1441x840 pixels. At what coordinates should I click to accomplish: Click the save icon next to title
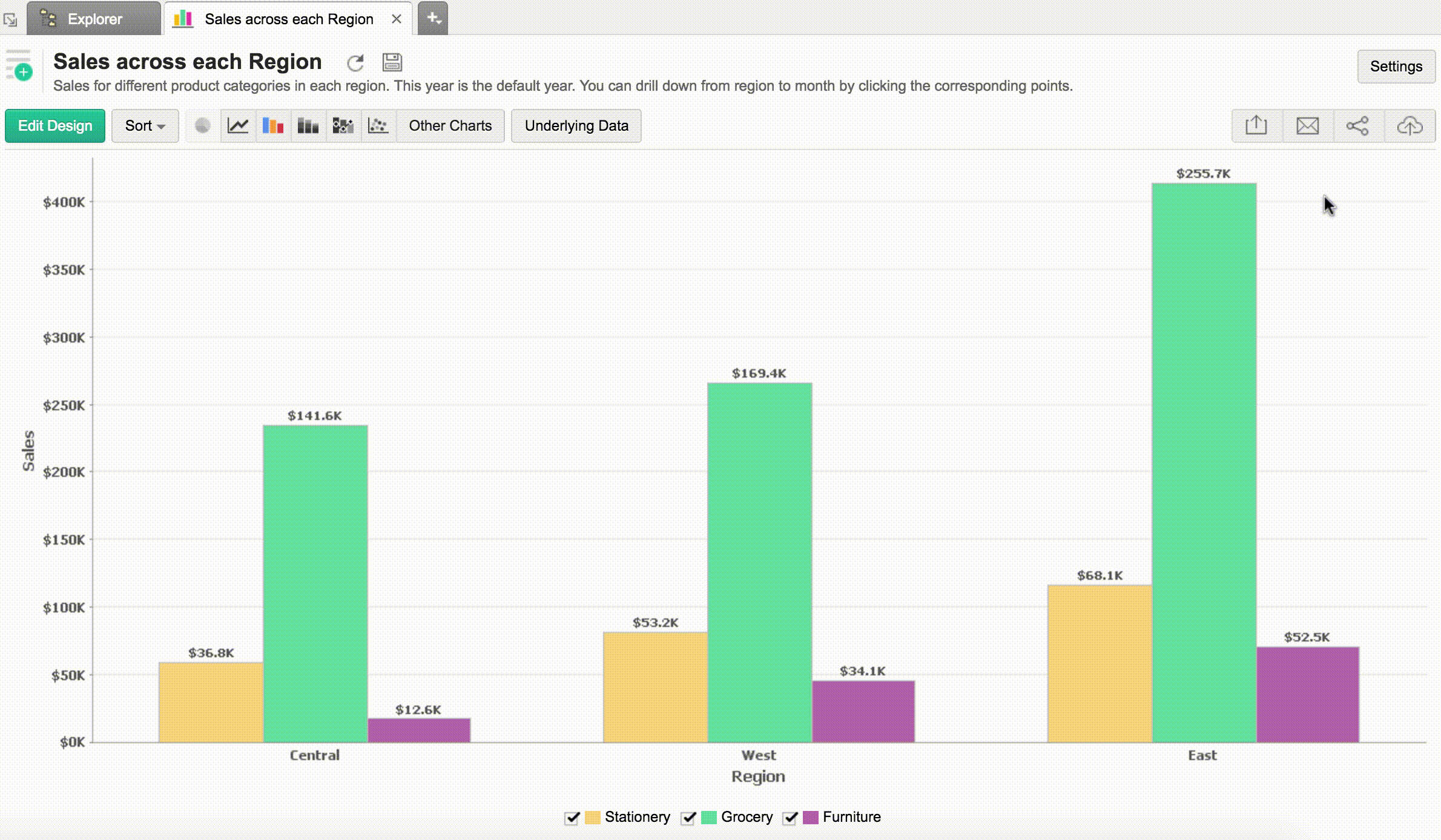pos(392,62)
